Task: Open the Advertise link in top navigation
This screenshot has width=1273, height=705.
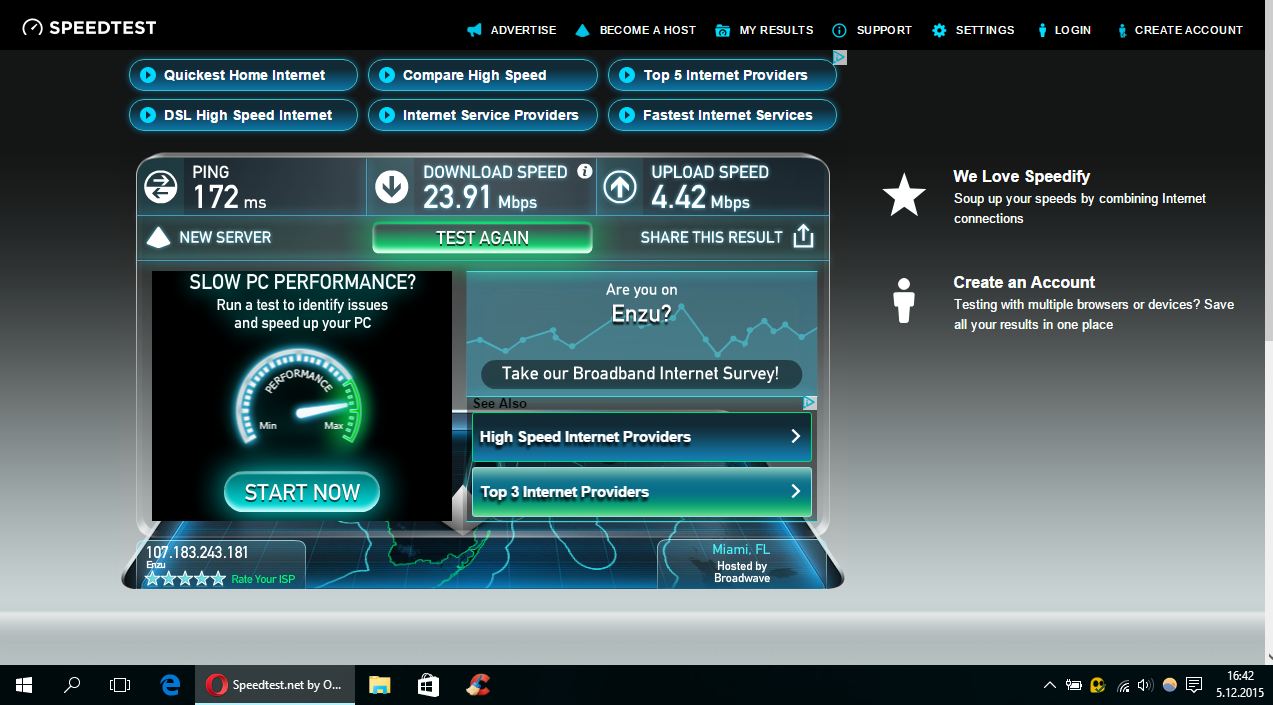Action: 511,30
